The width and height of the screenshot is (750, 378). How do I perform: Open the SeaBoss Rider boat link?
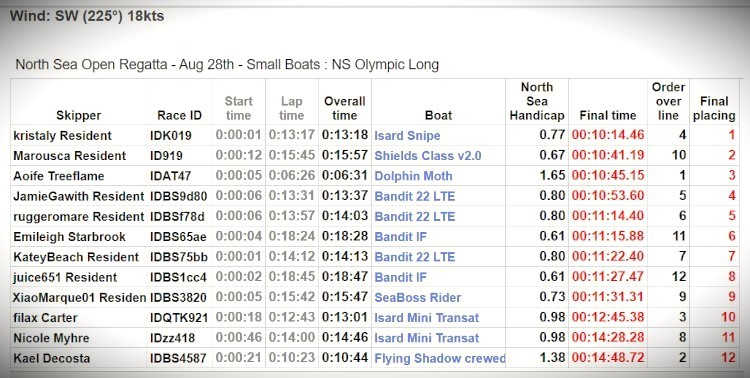418,298
